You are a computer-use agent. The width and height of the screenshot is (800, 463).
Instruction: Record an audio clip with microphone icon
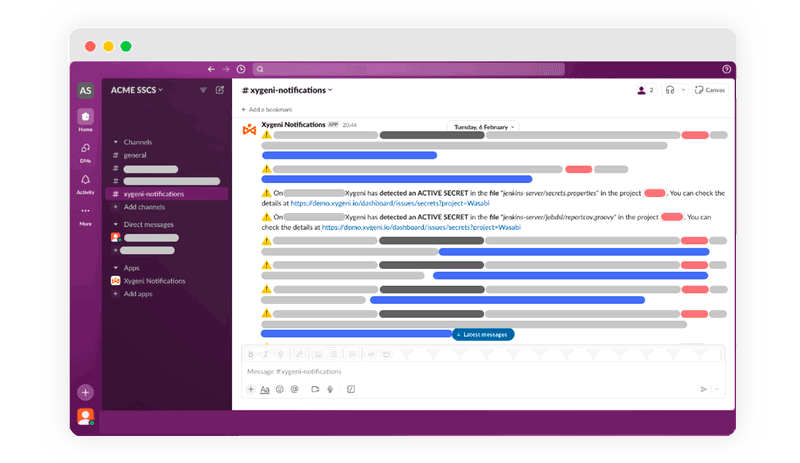[x=330, y=389]
